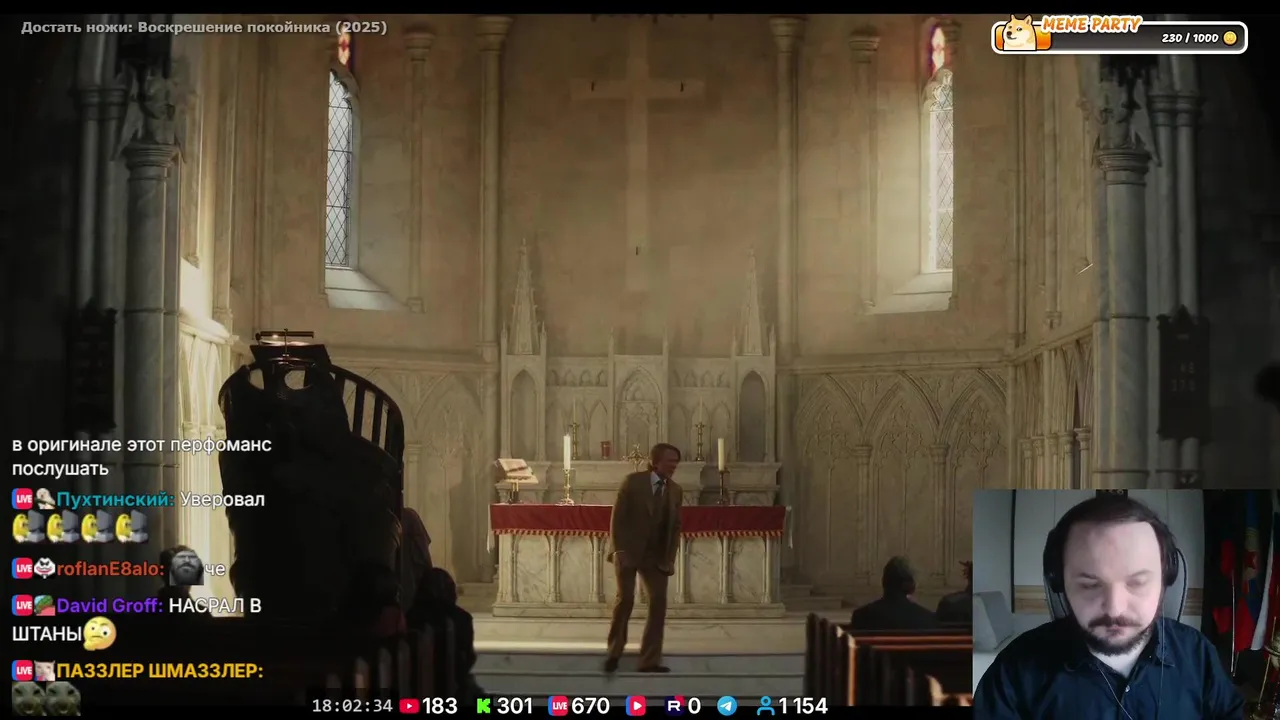Click the total viewer count 1 154

point(804,706)
